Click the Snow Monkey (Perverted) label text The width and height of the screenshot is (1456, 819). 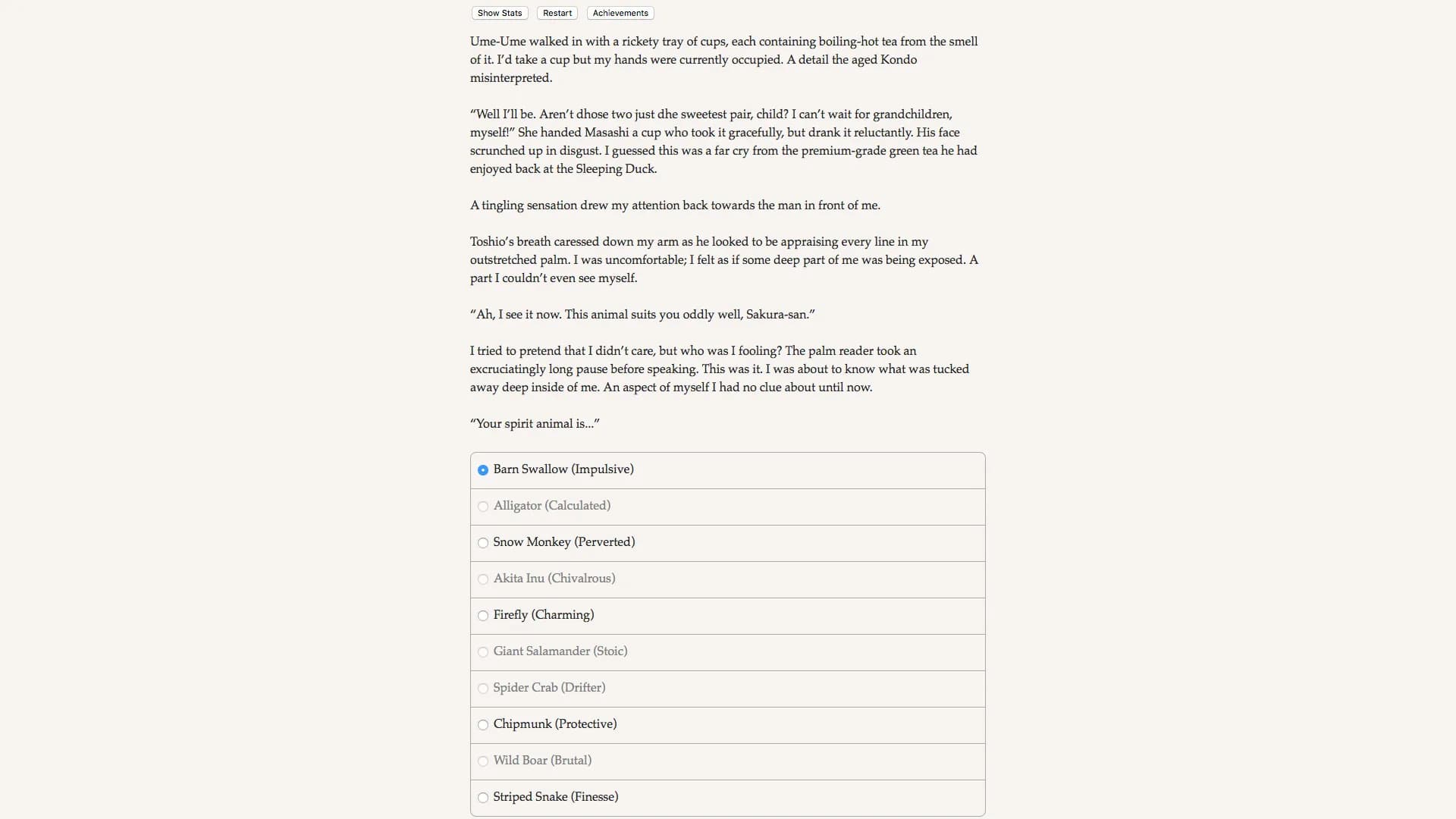click(x=564, y=542)
